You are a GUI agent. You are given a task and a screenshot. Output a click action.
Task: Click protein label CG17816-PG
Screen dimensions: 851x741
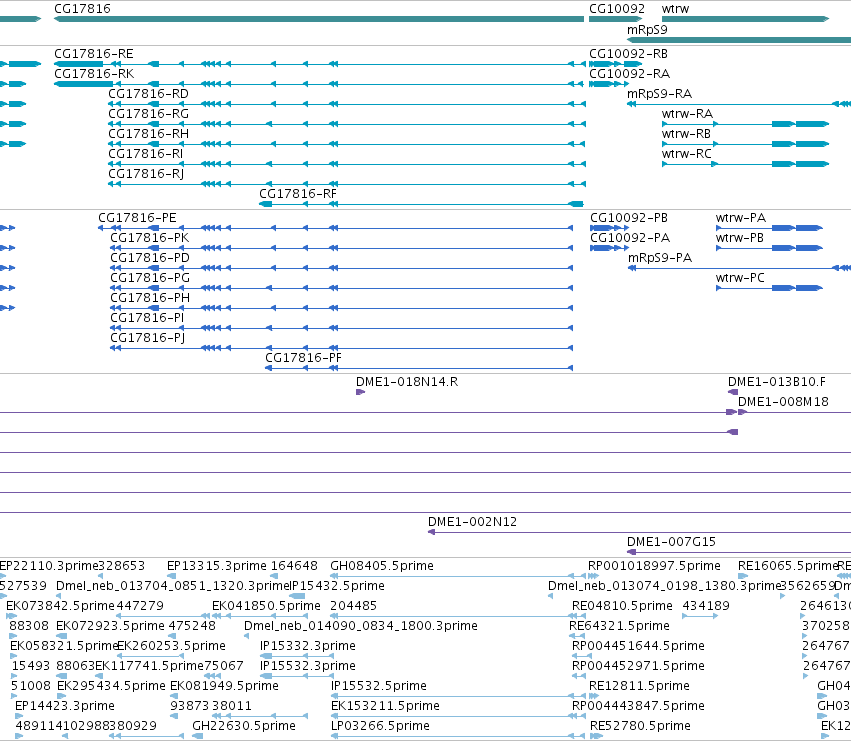[150, 278]
